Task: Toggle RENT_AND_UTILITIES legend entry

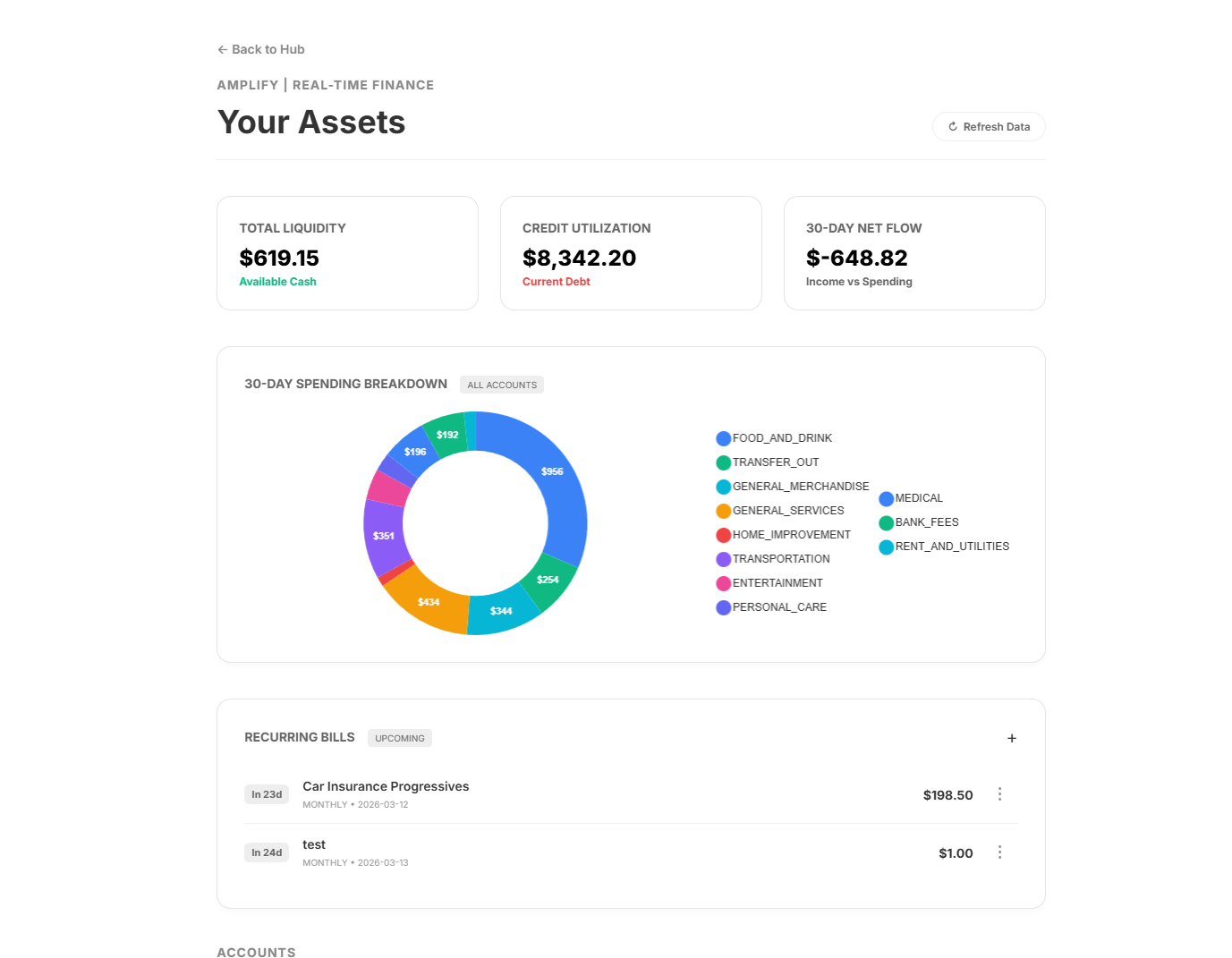Action: tap(944, 547)
